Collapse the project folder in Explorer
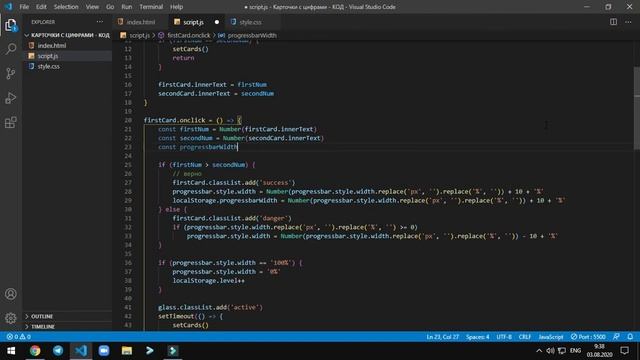This screenshot has height=360, width=640. (67, 35)
